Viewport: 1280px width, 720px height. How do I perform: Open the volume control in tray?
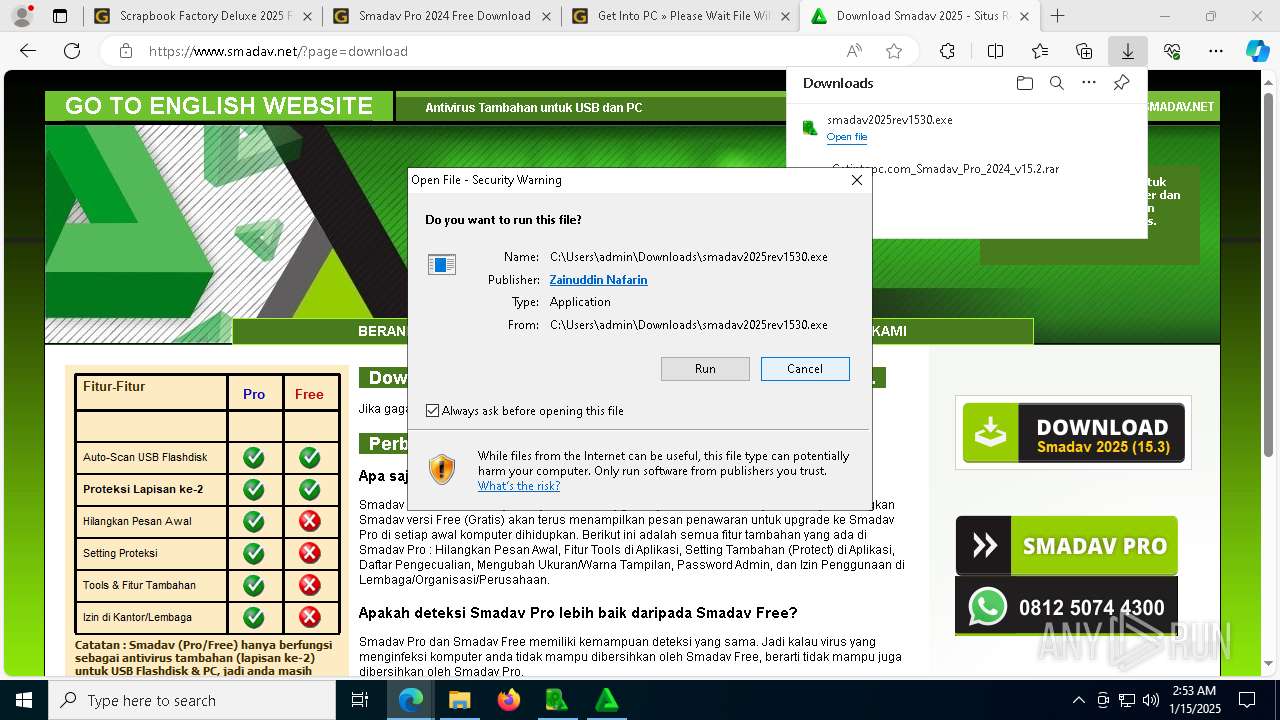point(1150,700)
